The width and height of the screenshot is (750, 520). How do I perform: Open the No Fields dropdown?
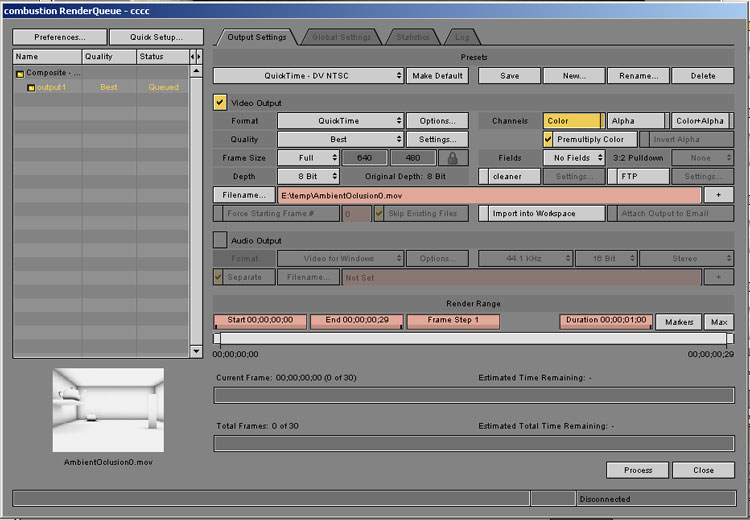pyautogui.click(x=574, y=158)
